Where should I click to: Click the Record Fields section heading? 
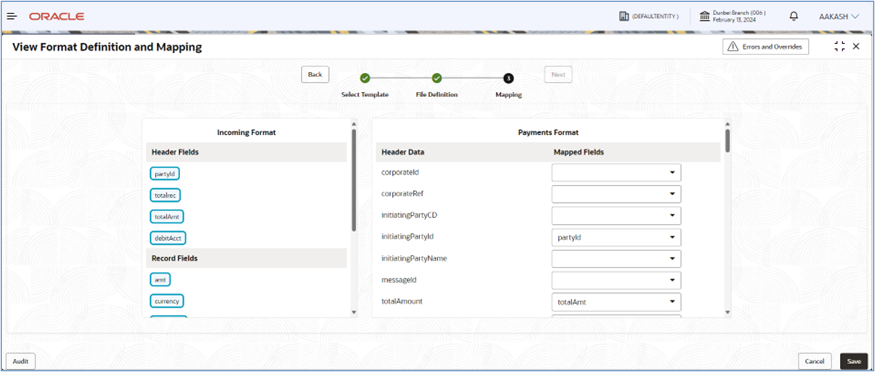(x=175, y=258)
